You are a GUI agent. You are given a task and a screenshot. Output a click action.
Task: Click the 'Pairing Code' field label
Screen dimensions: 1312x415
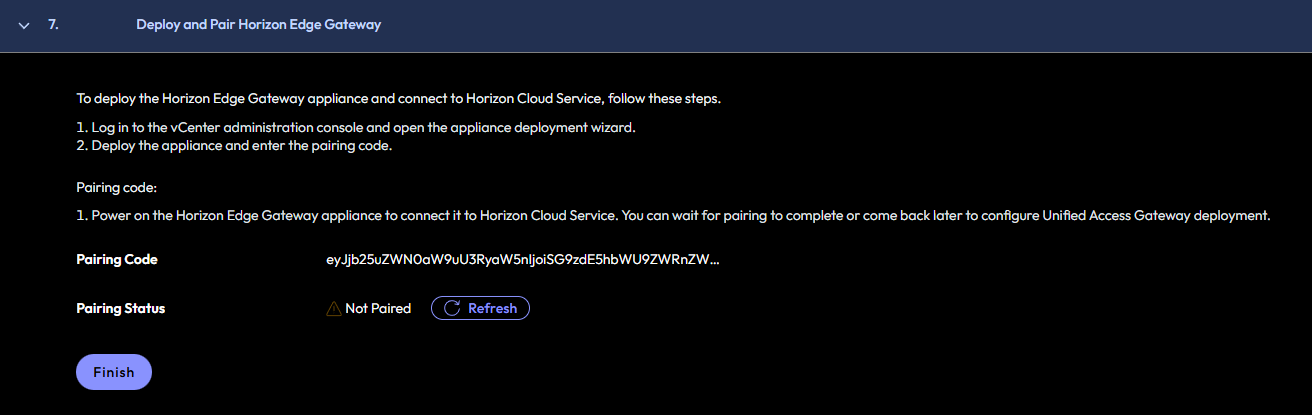click(x=117, y=260)
